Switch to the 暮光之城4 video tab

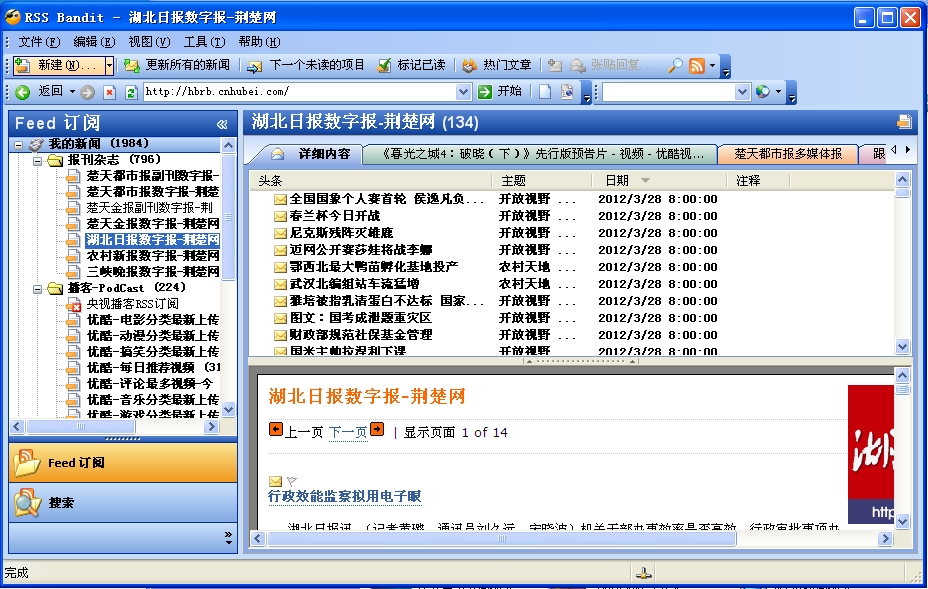click(540, 154)
